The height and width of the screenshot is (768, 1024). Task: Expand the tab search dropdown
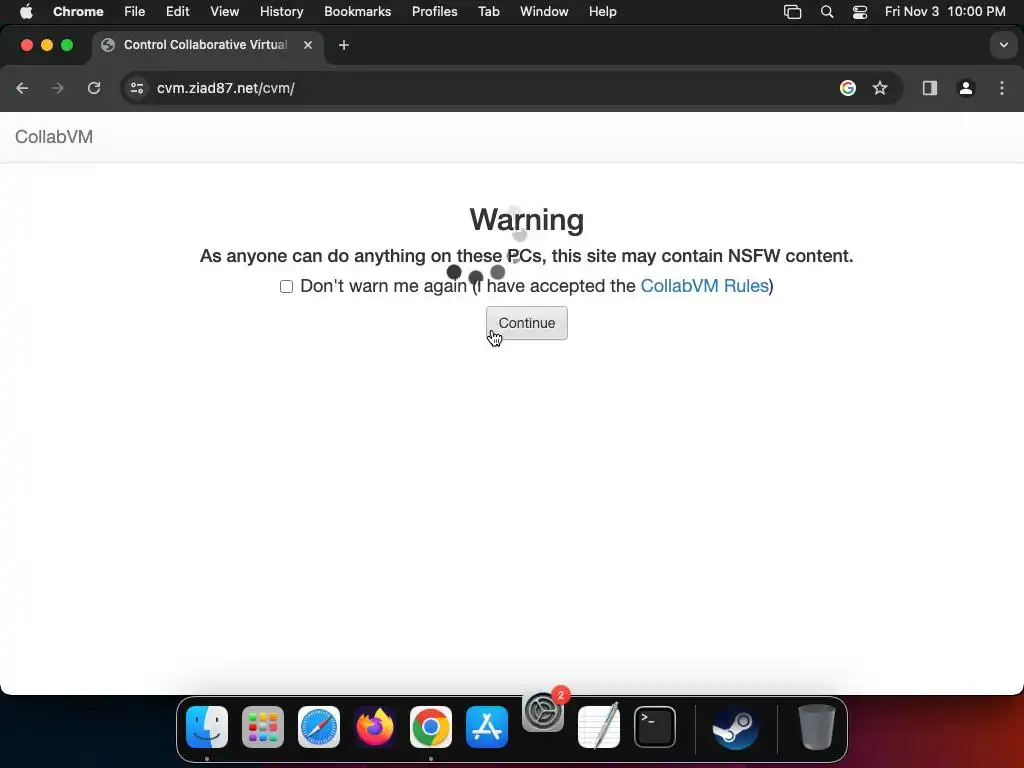coord(1003,45)
